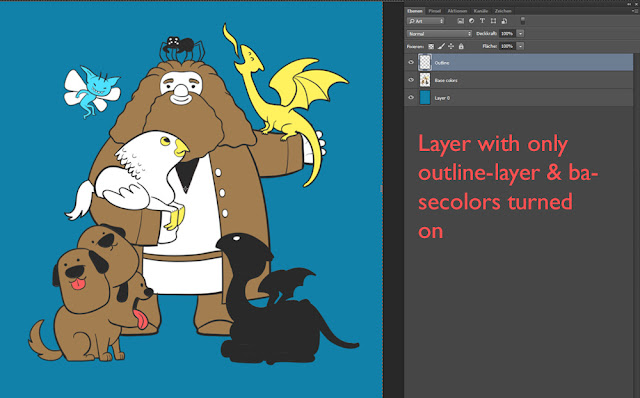This screenshot has height=398, width=640.
Task: Click the Deckkraft label
Action: (486, 33)
